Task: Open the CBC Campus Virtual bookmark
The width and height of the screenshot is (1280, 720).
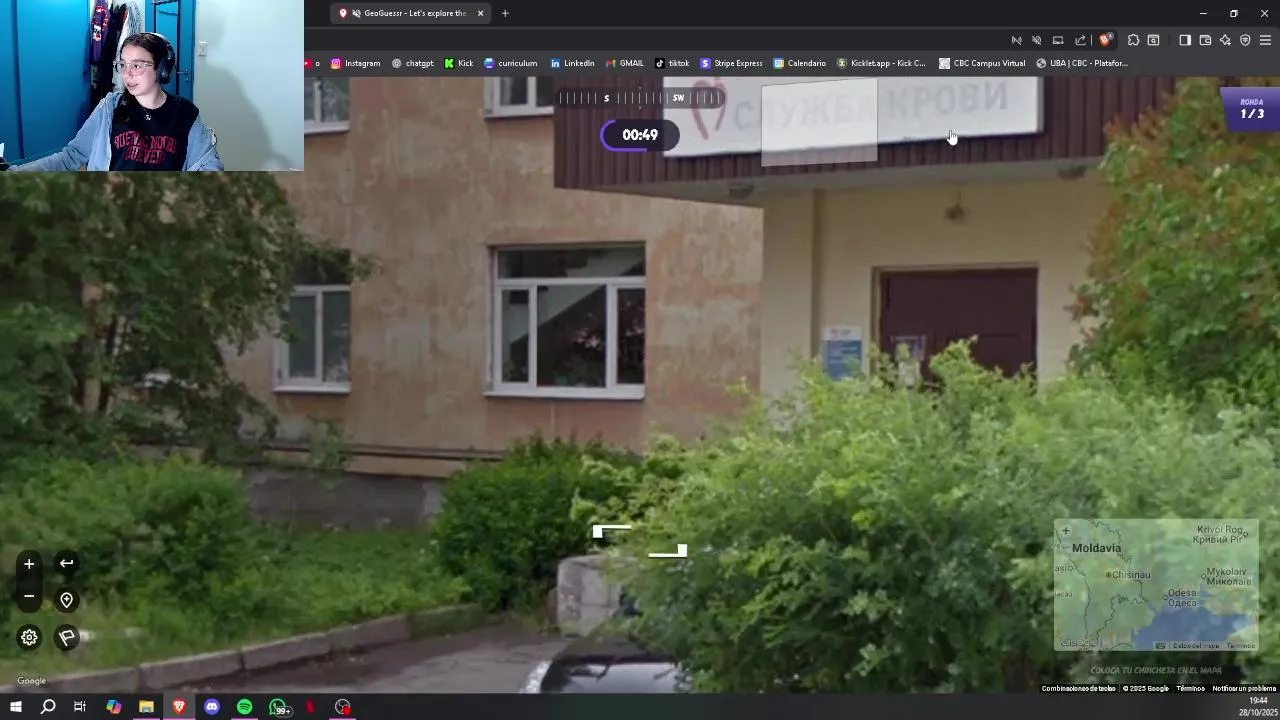Action: [x=982, y=63]
